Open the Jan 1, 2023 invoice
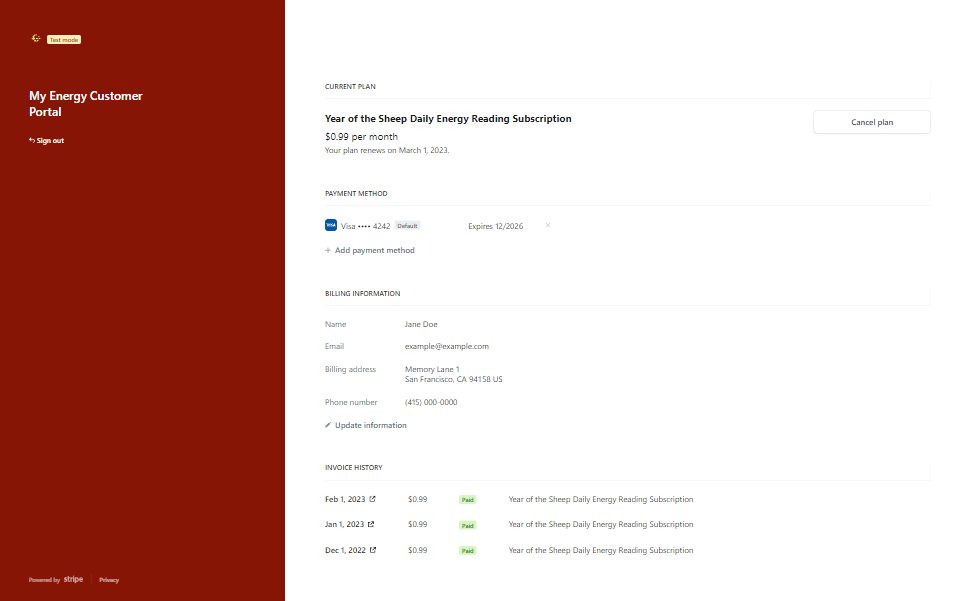The image size is (970, 601). pyautogui.click(x=345, y=524)
